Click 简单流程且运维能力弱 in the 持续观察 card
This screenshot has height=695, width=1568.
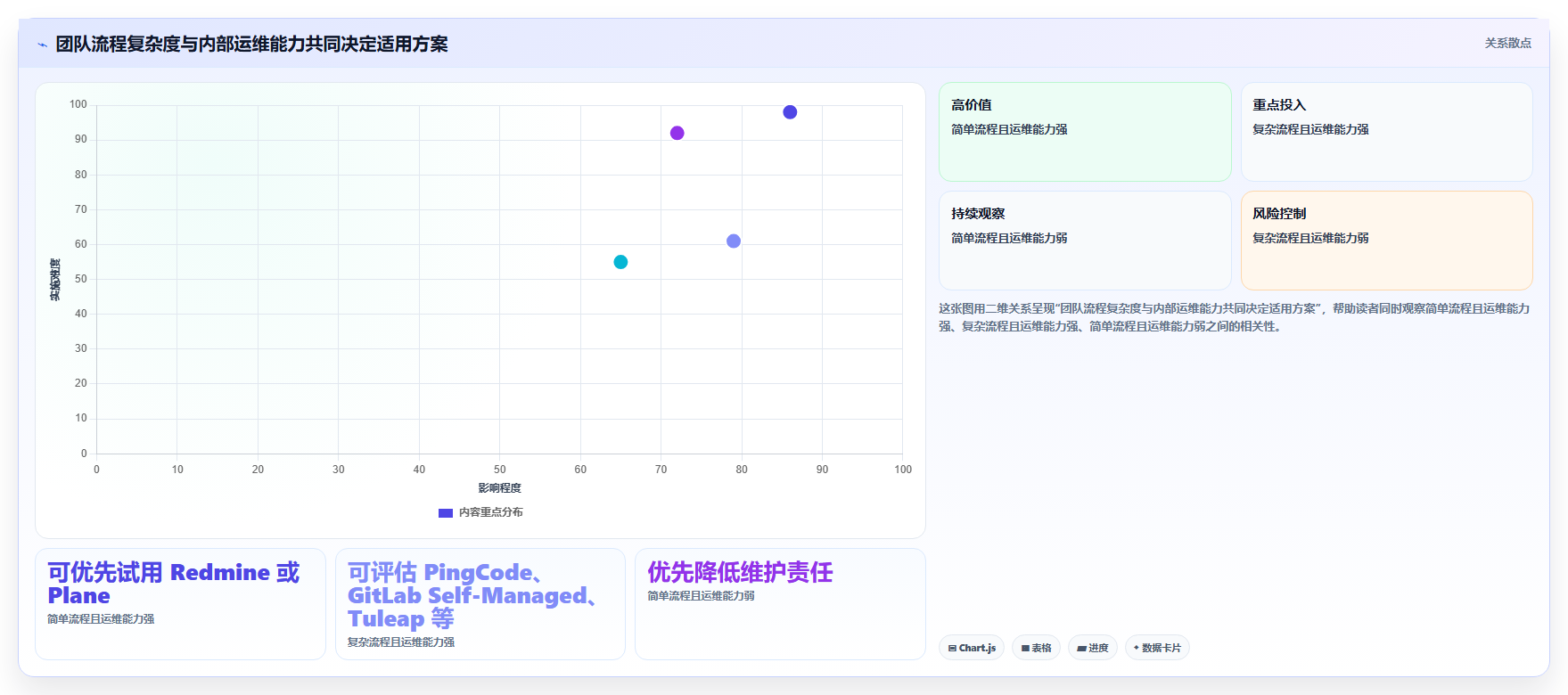[x=1009, y=238]
